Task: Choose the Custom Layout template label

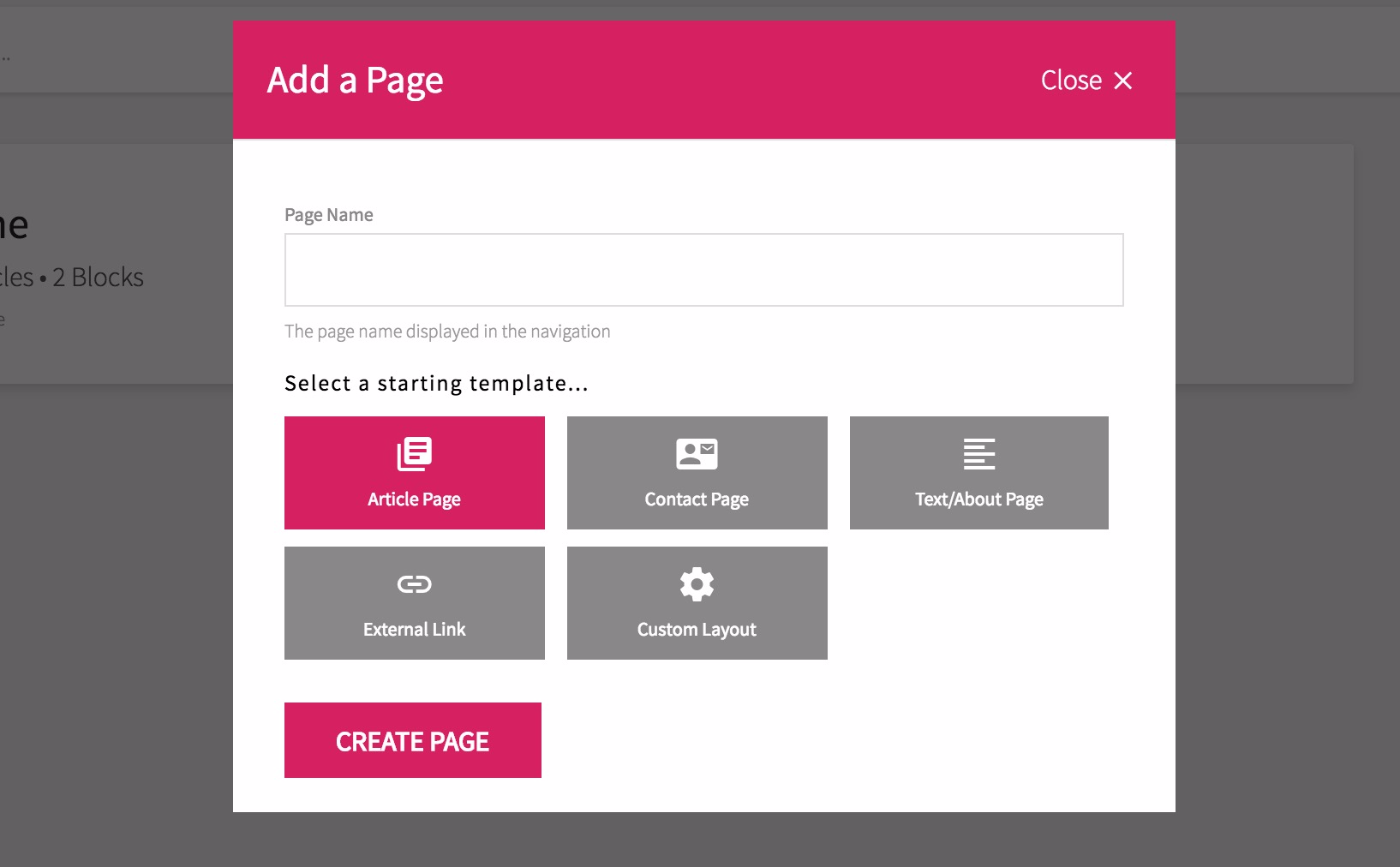Action: [697, 630]
